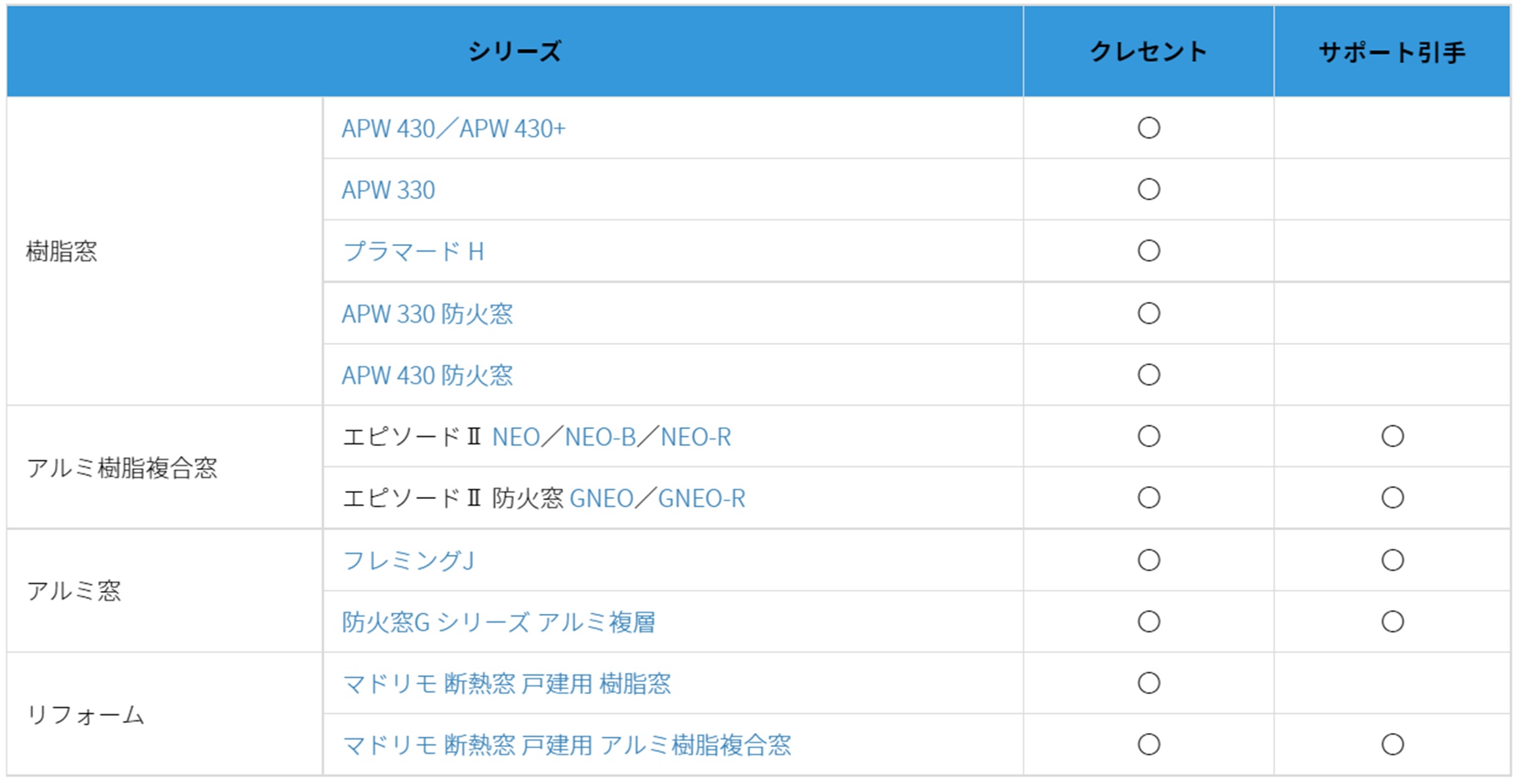Click サポート引手 circle mark for フレミングJ
Image resolution: width=1517 pixels, height=784 pixels.
[1392, 560]
